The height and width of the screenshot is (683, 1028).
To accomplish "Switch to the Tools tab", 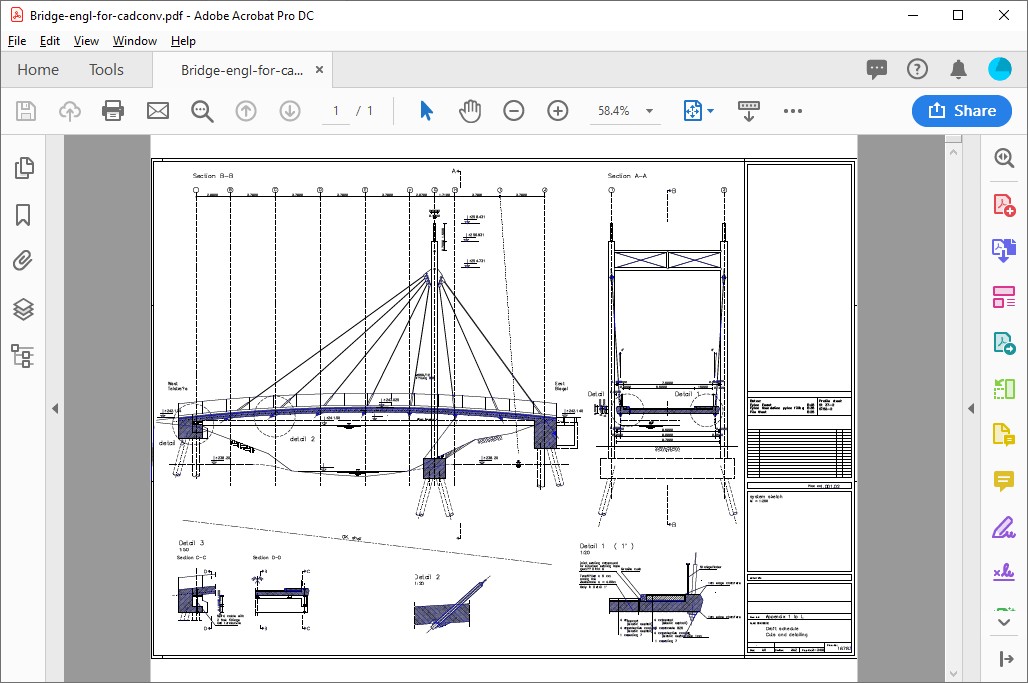I will click(x=106, y=70).
